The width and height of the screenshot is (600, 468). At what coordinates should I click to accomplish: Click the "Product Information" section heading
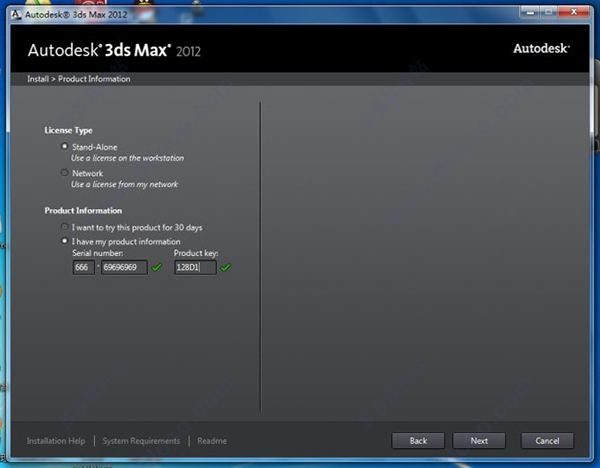[x=83, y=210]
